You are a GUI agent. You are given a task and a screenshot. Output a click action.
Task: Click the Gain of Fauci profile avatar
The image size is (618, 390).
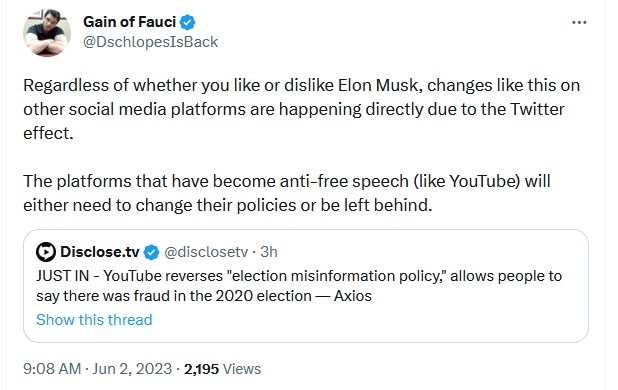(47, 33)
